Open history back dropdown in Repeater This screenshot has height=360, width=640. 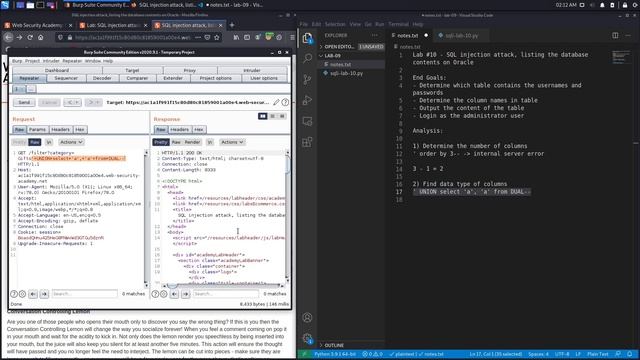pyautogui.click(x=72, y=102)
